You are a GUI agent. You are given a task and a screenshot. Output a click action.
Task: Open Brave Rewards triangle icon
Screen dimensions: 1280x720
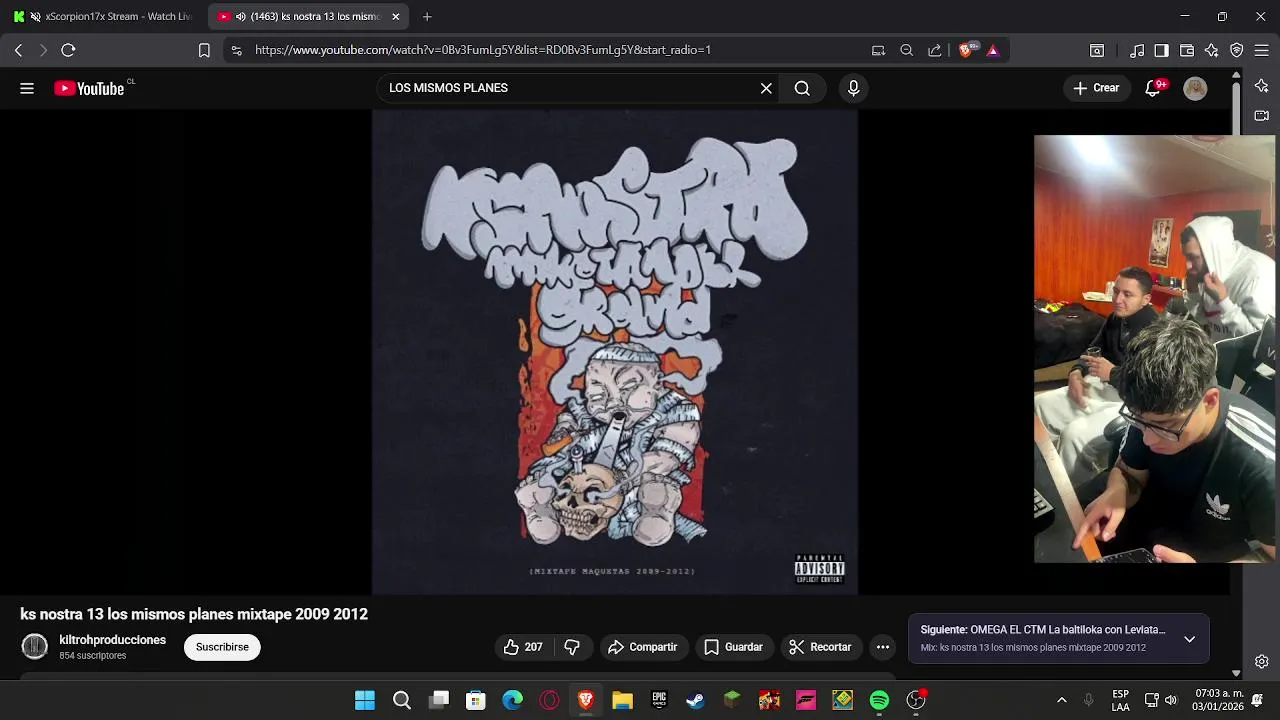tap(993, 50)
